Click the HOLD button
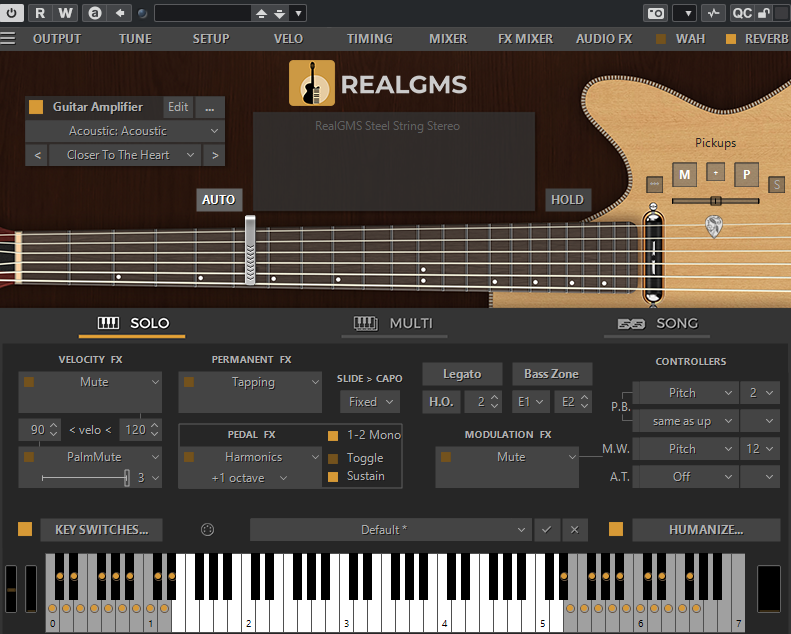Image resolution: width=791 pixels, height=634 pixels. click(x=568, y=200)
